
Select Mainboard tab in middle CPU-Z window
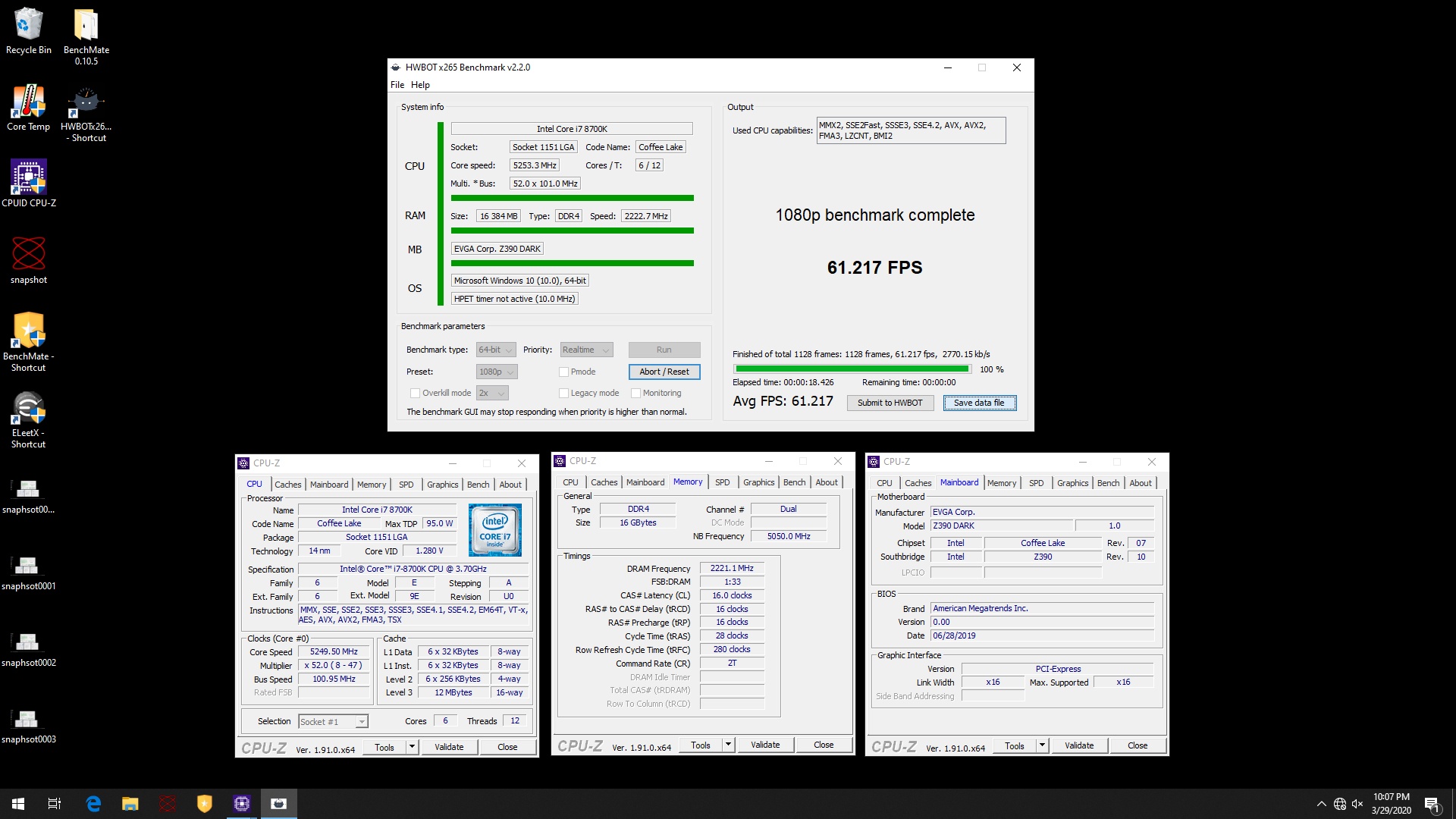coord(645,482)
